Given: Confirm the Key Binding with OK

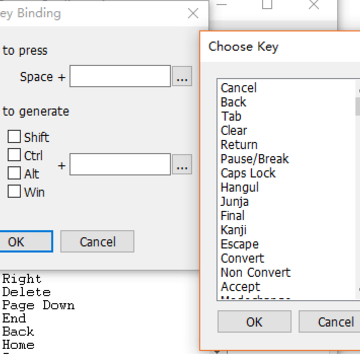Looking at the screenshot, I should point(25,241).
